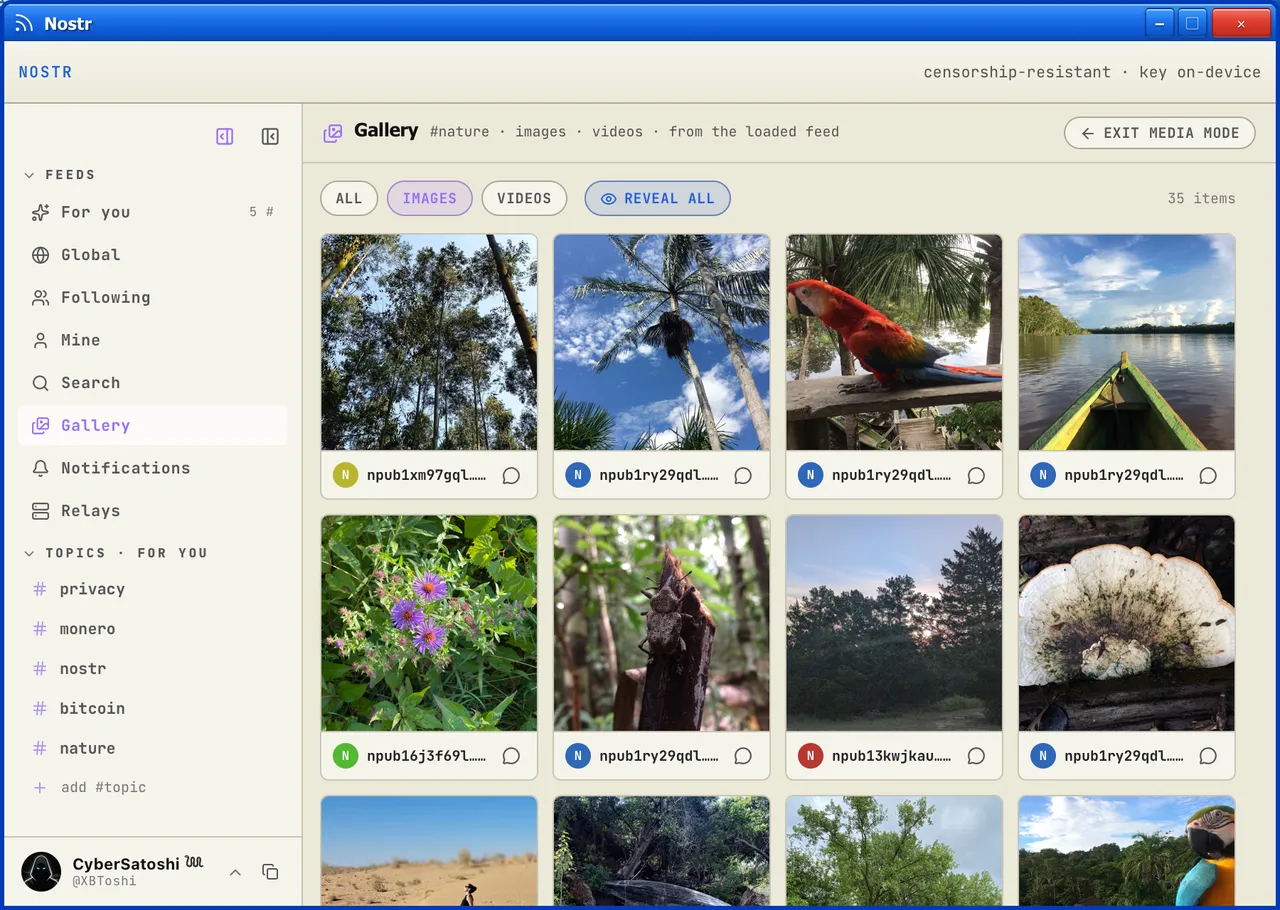The width and height of the screenshot is (1280, 910).
Task: Click the yellow N avatar of npub1xm97gql
Action: point(345,476)
